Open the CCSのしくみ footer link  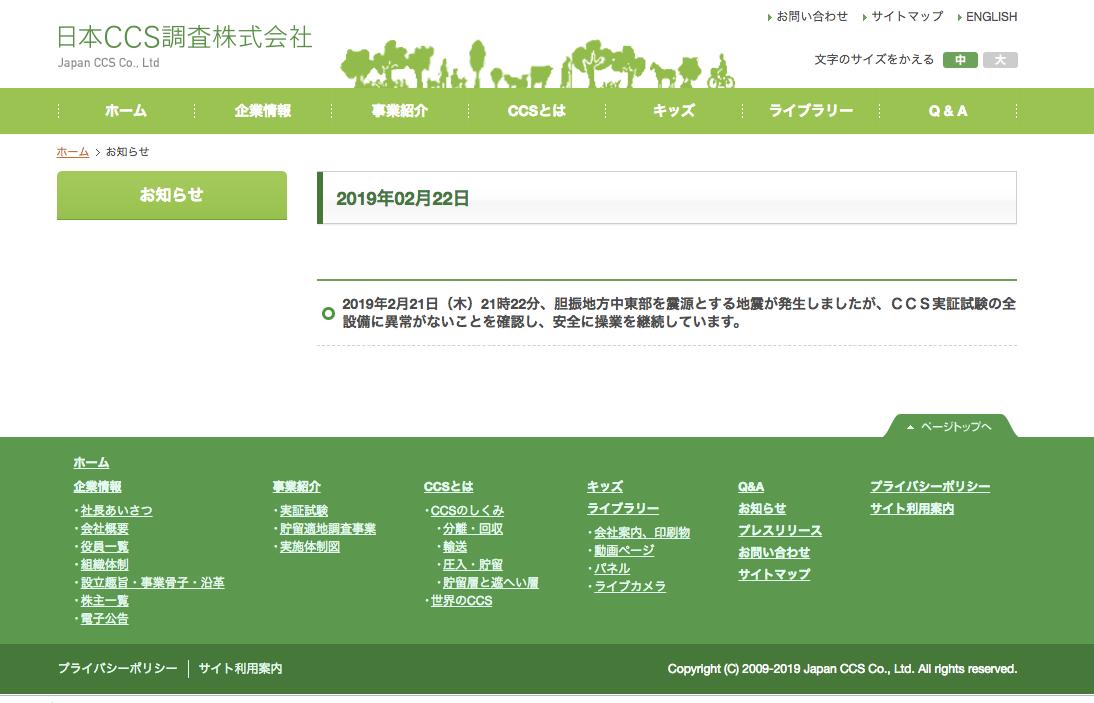467,511
